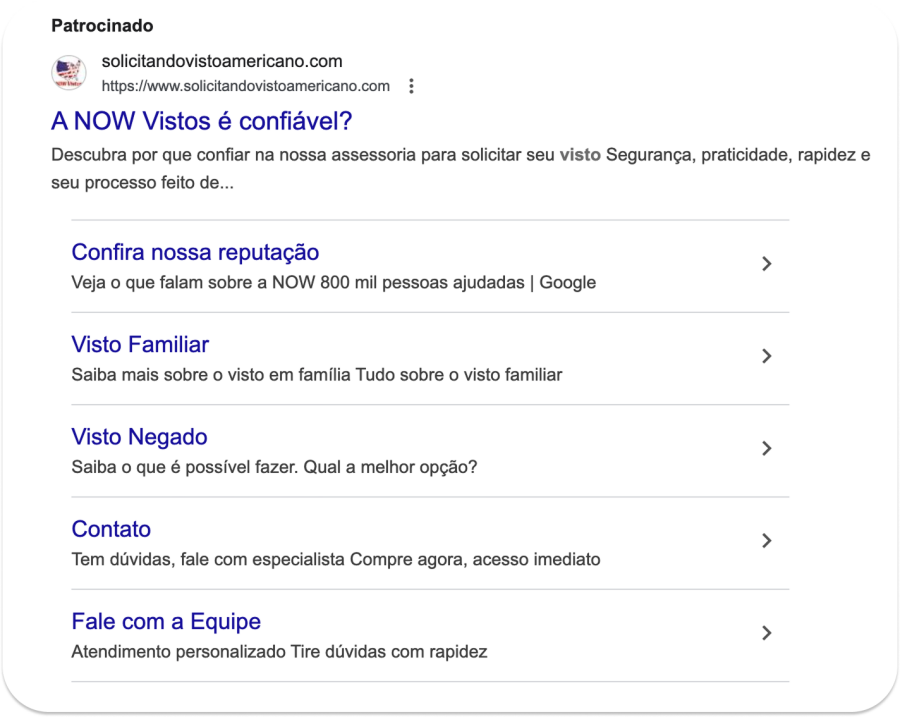Image resolution: width=900 pixels, height=717 pixels.
Task: Click the https://www.solicitandovistoamericano.com URL
Action: pos(245,86)
